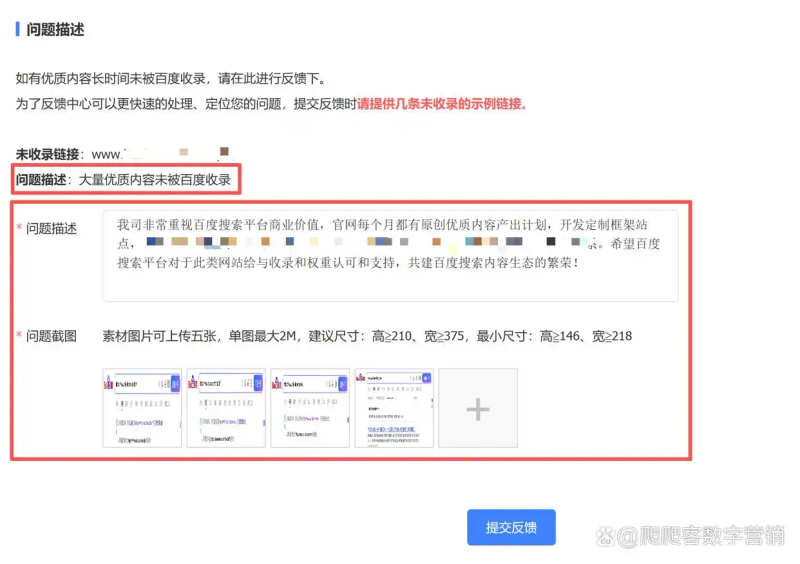Click the 问题截图 field label
800x564 pixels.
click(51, 336)
